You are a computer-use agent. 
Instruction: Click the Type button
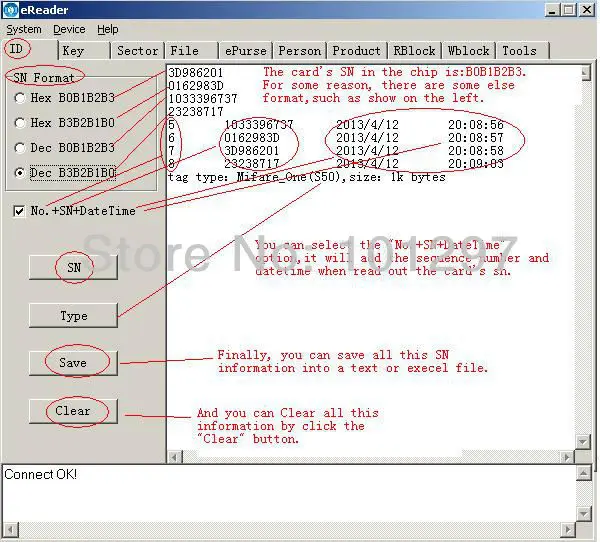[x=73, y=315]
